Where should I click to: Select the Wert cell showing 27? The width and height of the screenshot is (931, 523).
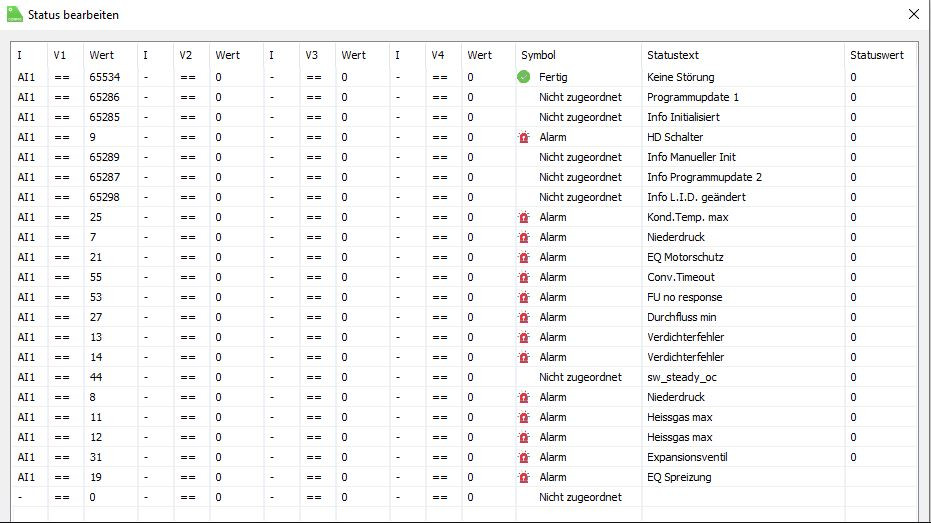click(96, 318)
